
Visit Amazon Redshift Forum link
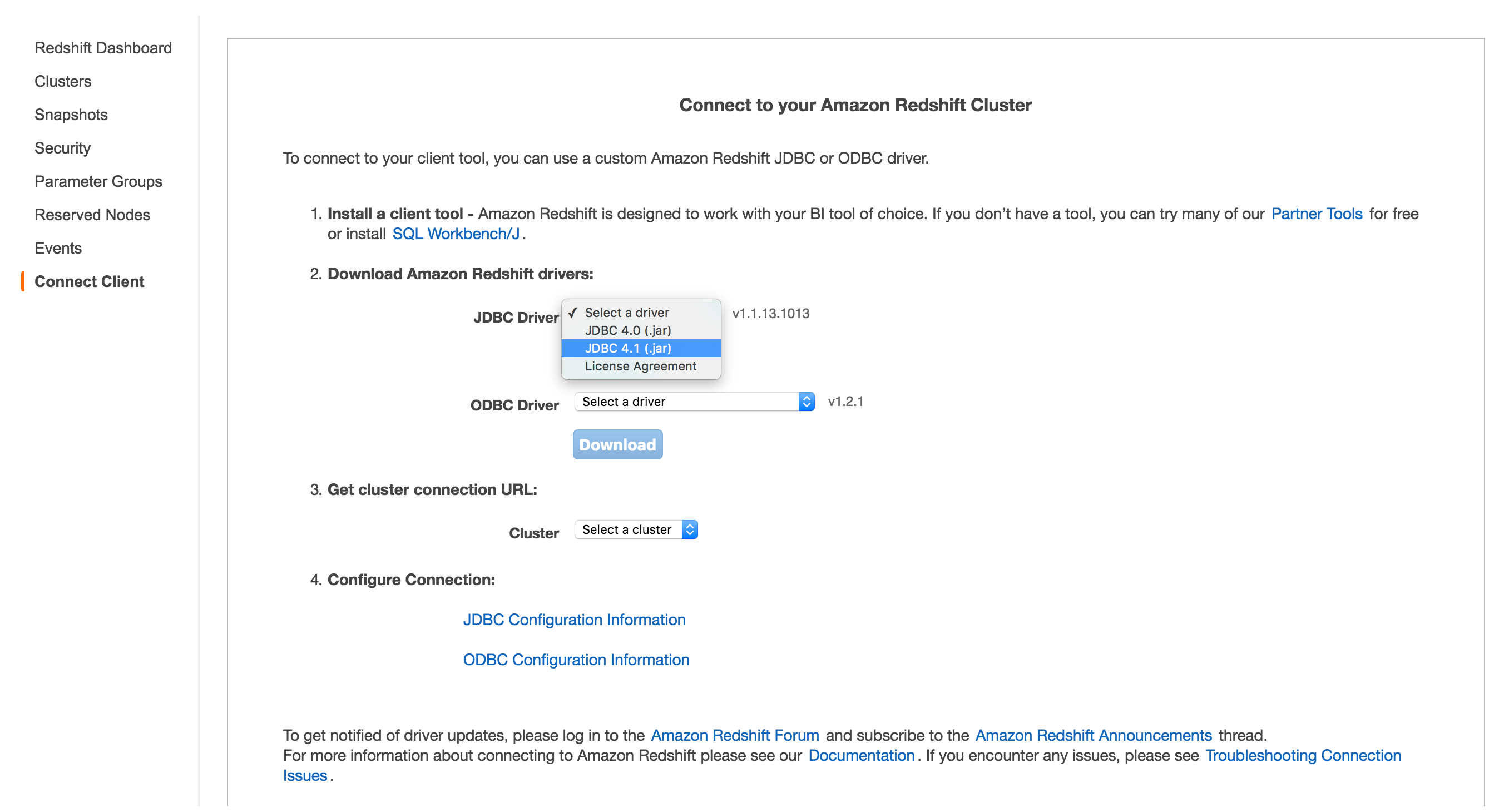pos(735,735)
